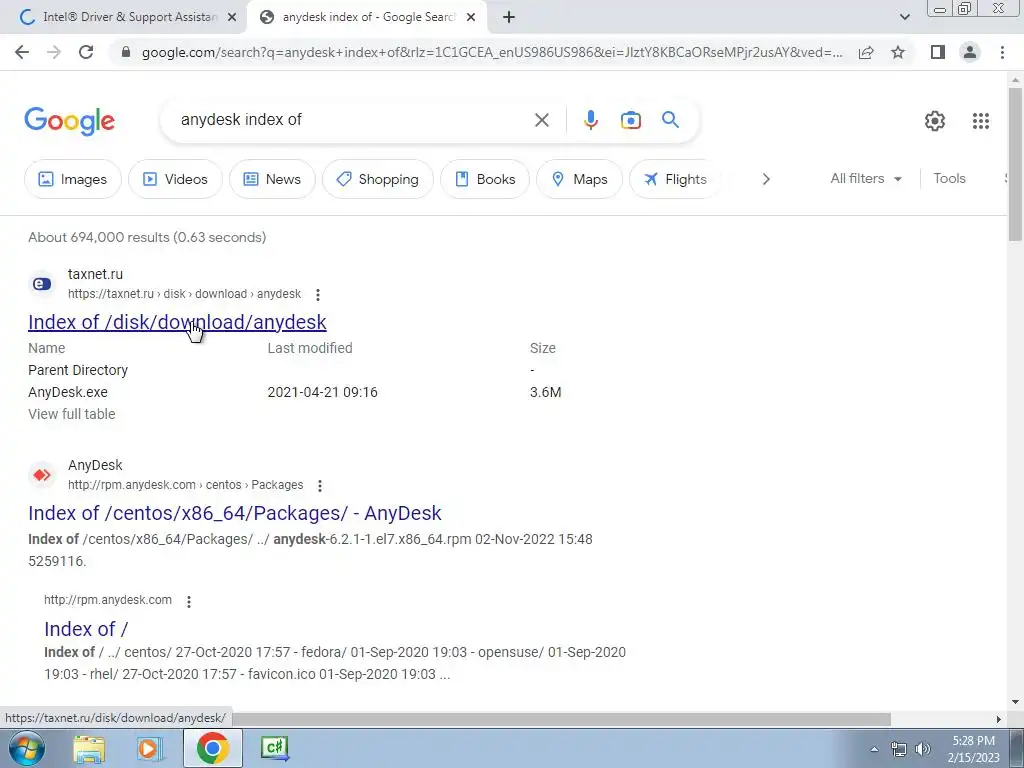Open Windows Start menu orb
This screenshot has width=1024, height=768.
click(x=25, y=748)
